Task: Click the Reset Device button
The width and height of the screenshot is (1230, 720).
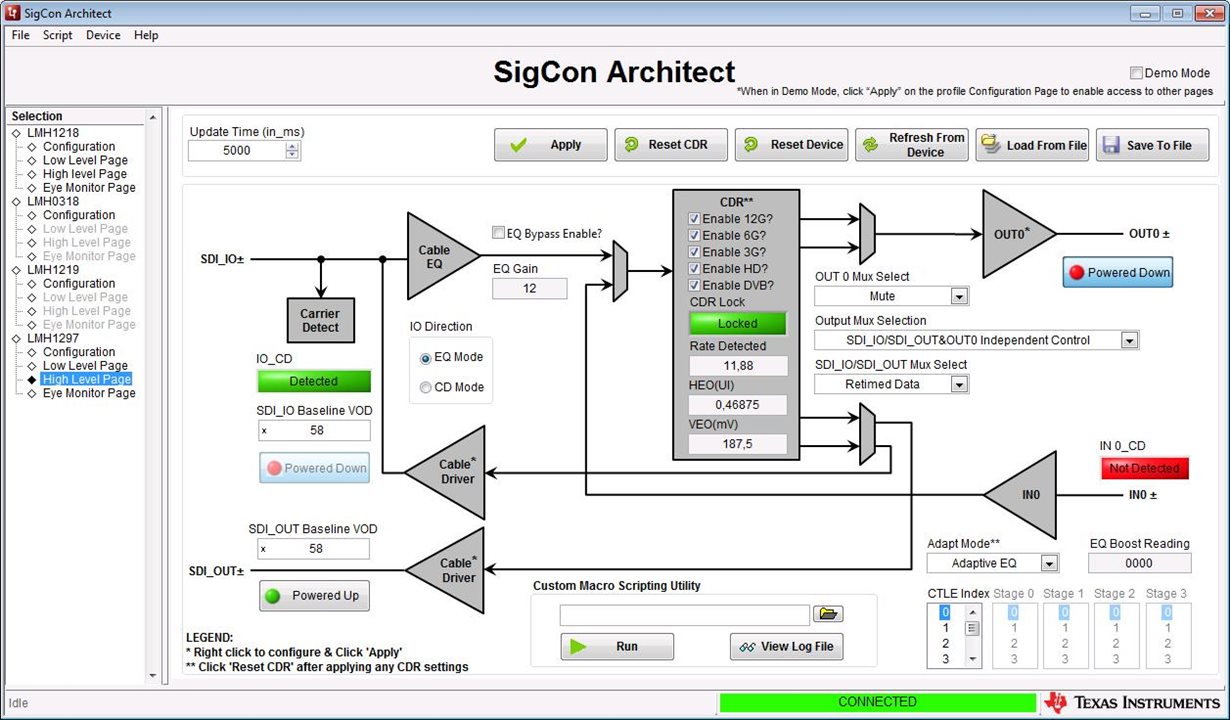Action: tap(792, 145)
